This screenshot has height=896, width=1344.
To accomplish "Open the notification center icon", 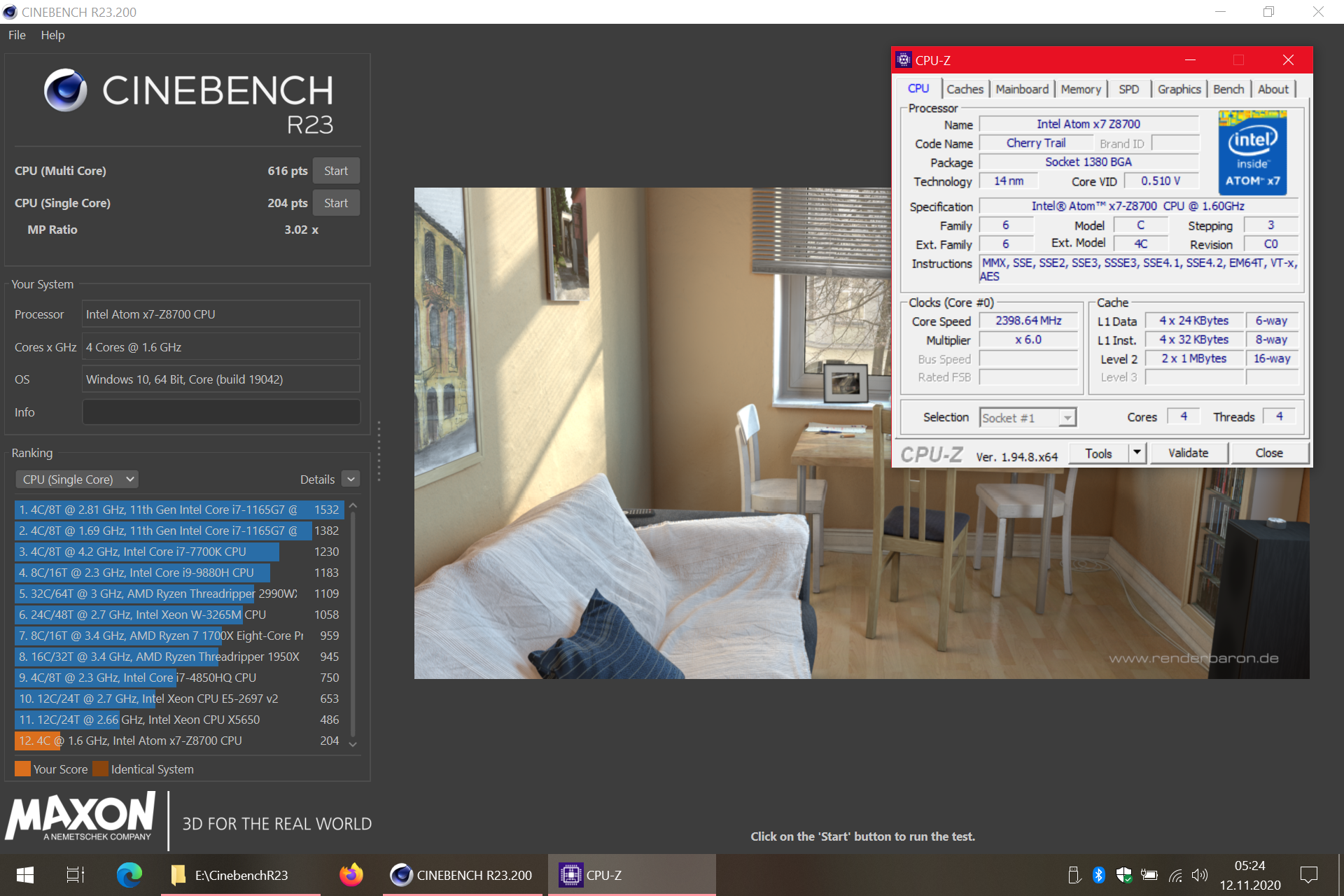I will point(1308,875).
